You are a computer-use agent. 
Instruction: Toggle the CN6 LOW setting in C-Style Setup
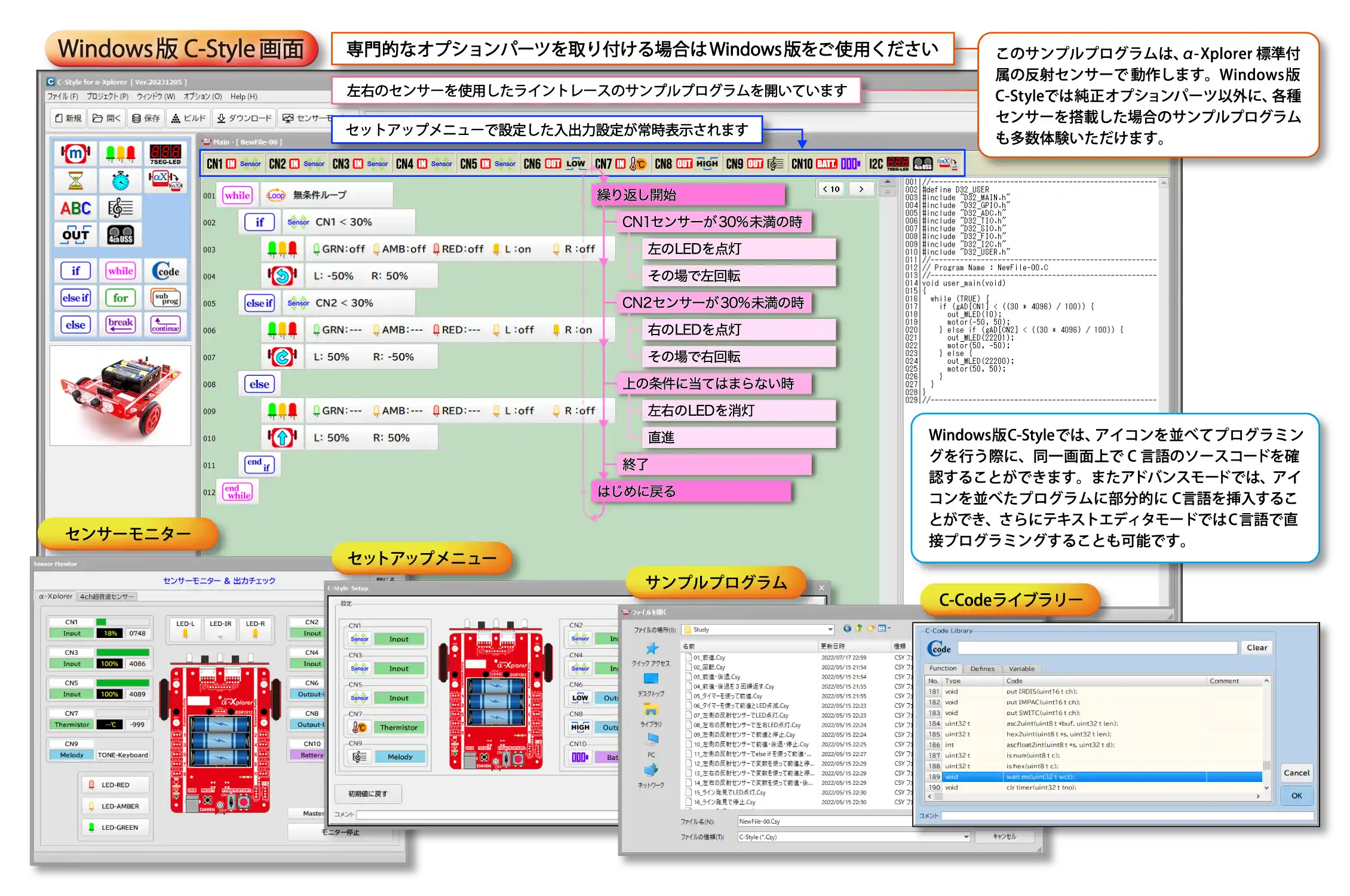pyautogui.click(x=580, y=698)
